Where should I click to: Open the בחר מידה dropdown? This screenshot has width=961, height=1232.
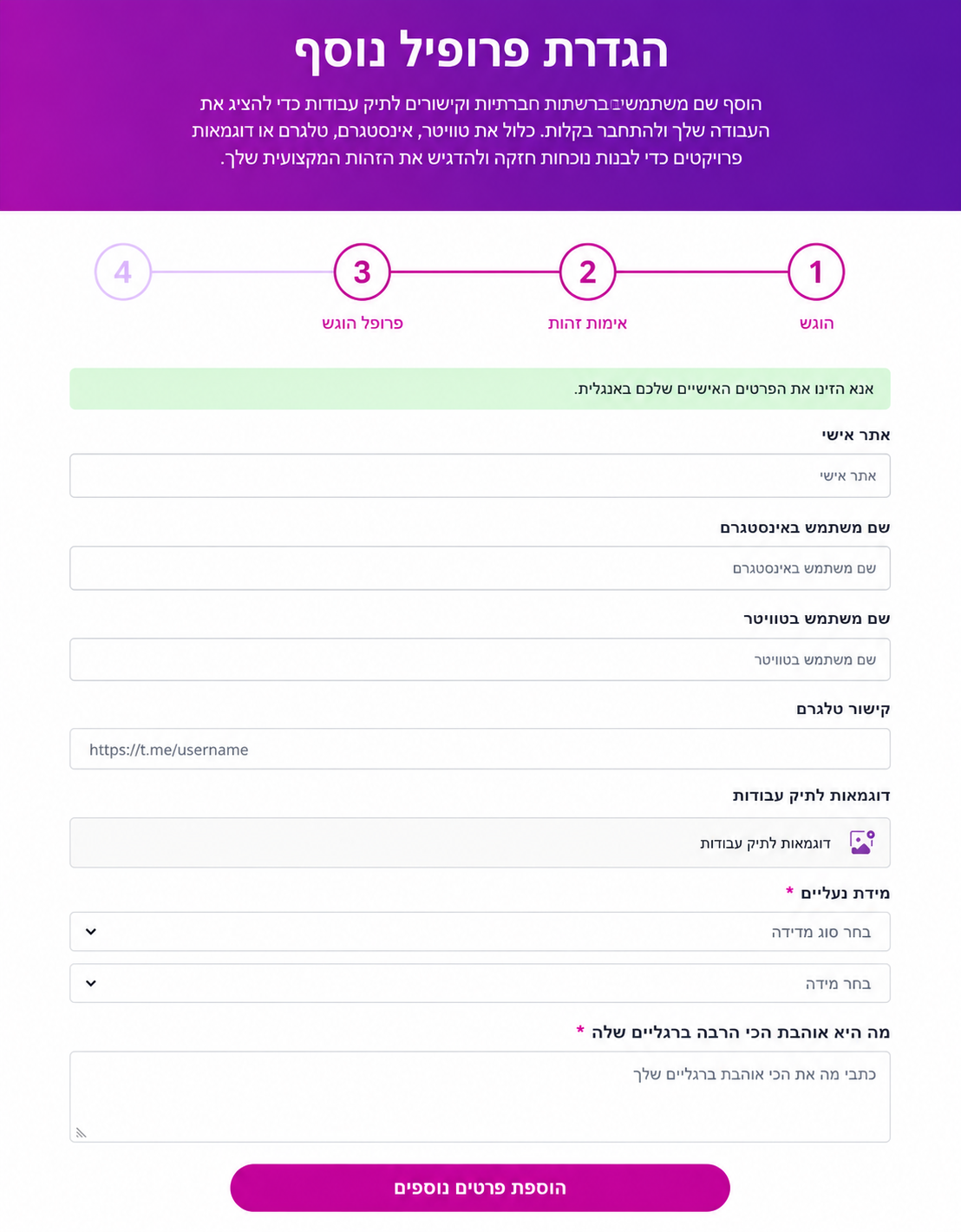(480, 983)
